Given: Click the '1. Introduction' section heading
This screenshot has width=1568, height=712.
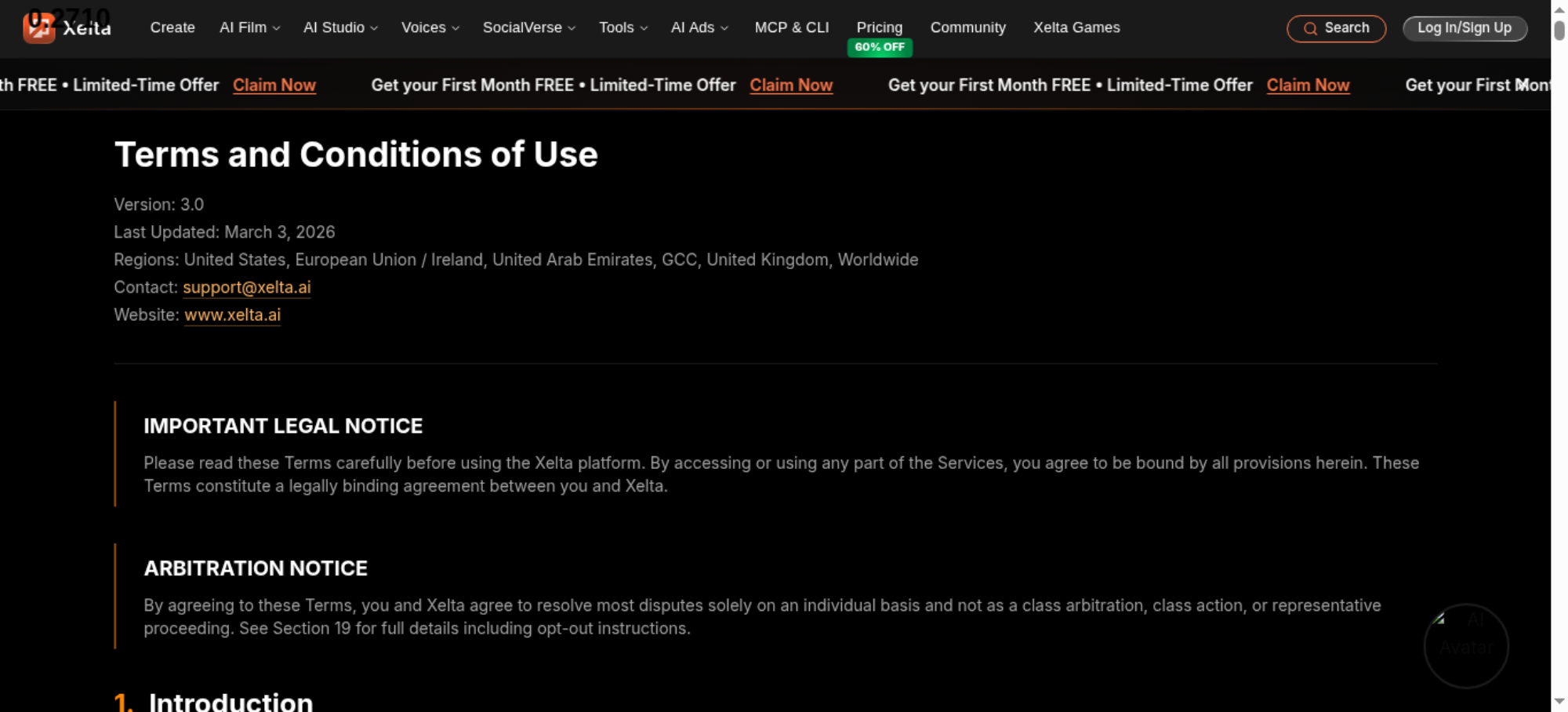Looking at the screenshot, I should [x=213, y=702].
